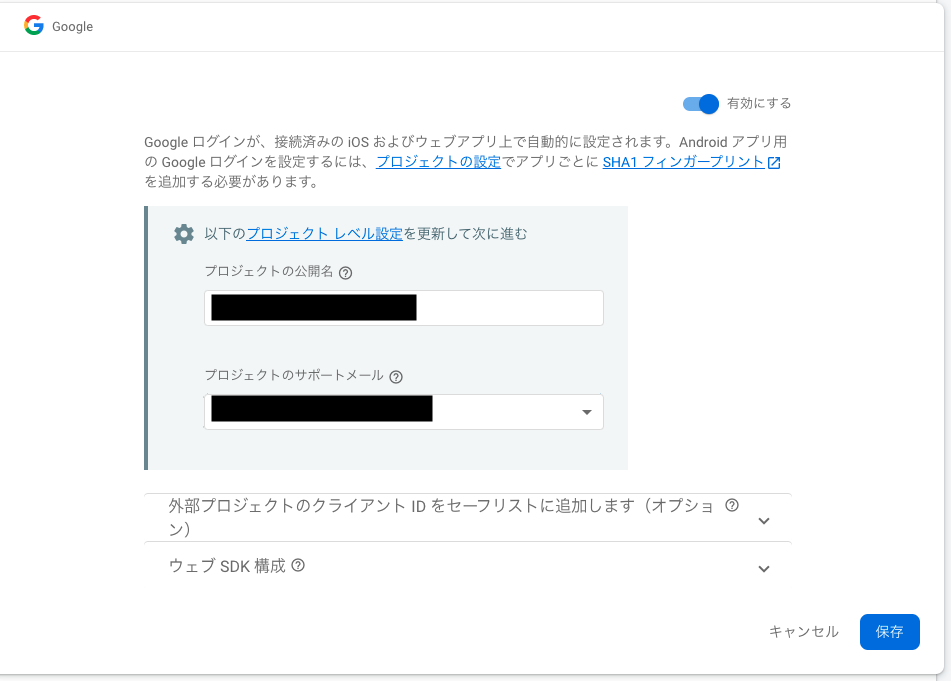Screen dimensions: 951x681
Task: Click help icon beside プロジェクトの公開名
Action: pyautogui.click(x=346, y=273)
